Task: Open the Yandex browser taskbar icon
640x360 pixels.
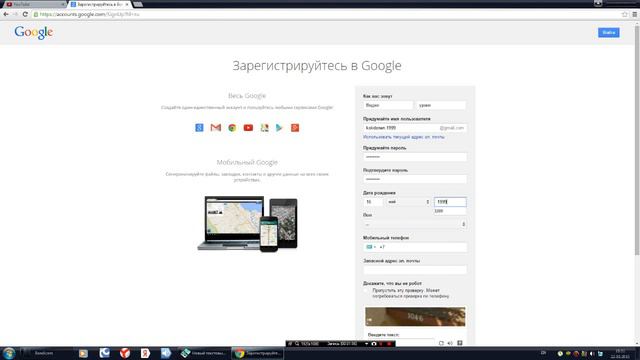Action: (125, 353)
